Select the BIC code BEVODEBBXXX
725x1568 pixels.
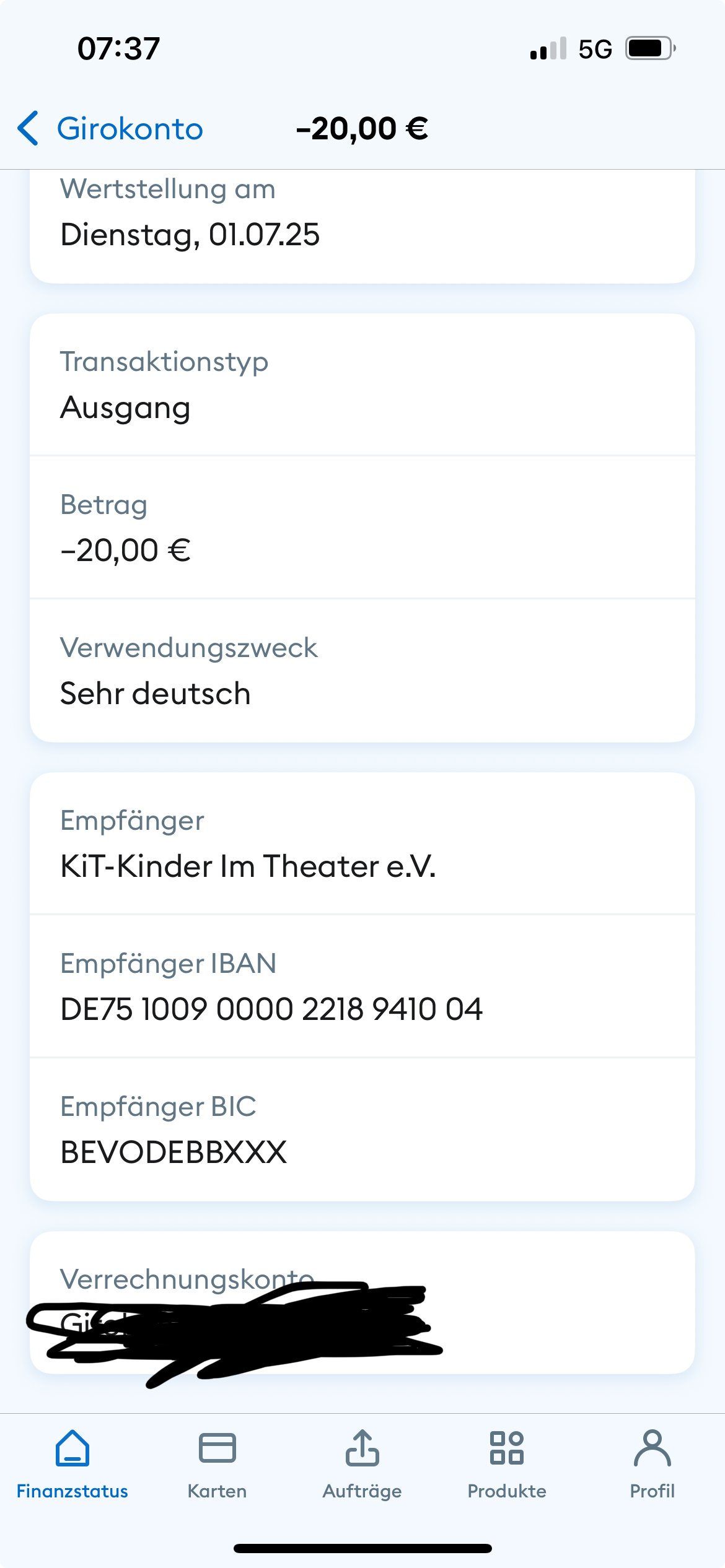click(x=174, y=1152)
